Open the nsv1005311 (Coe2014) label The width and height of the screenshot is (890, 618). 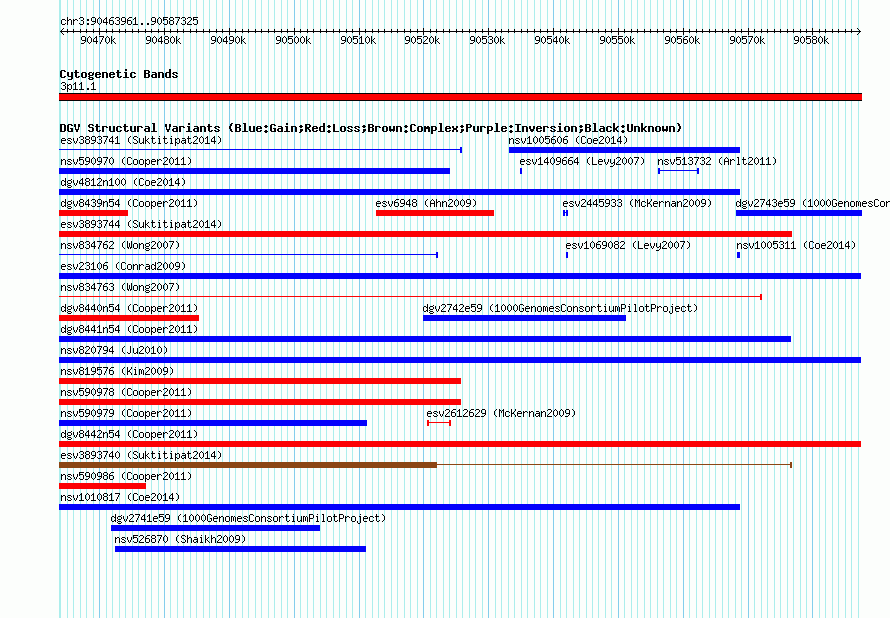(x=796, y=245)
